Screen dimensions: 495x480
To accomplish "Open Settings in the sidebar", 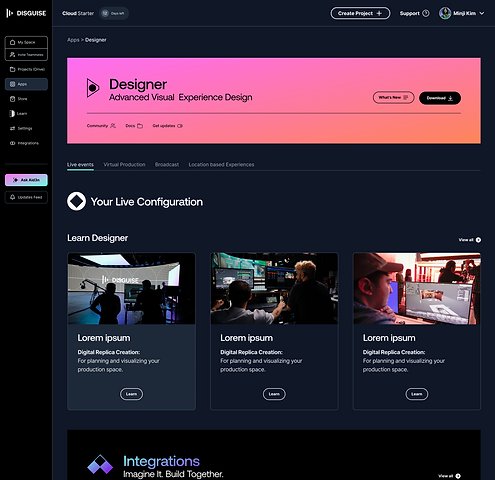I will point(21,128).
